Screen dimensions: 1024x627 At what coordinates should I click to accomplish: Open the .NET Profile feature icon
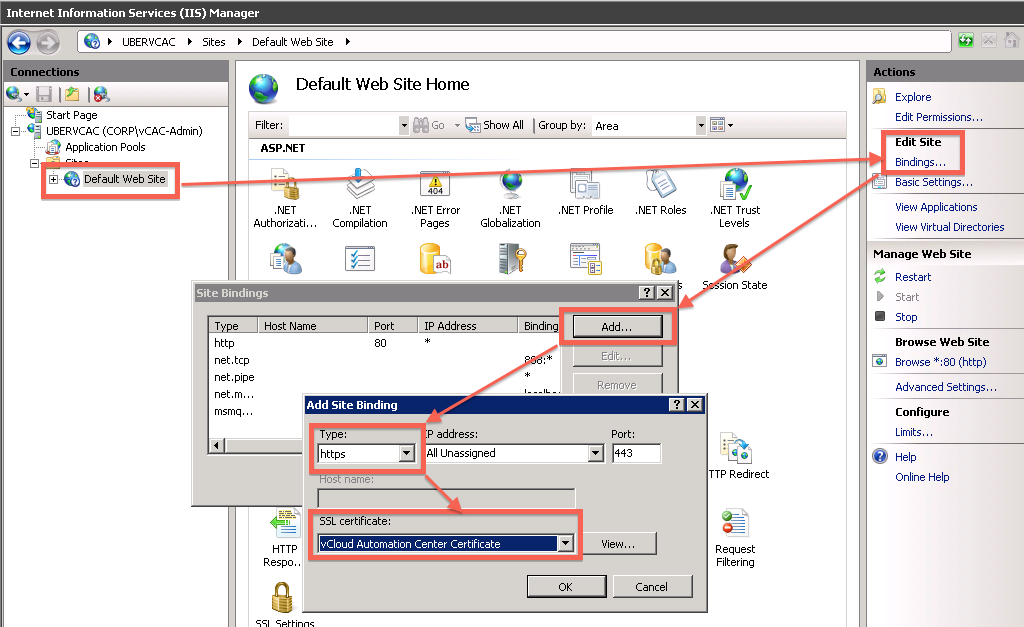click(585, 185)
